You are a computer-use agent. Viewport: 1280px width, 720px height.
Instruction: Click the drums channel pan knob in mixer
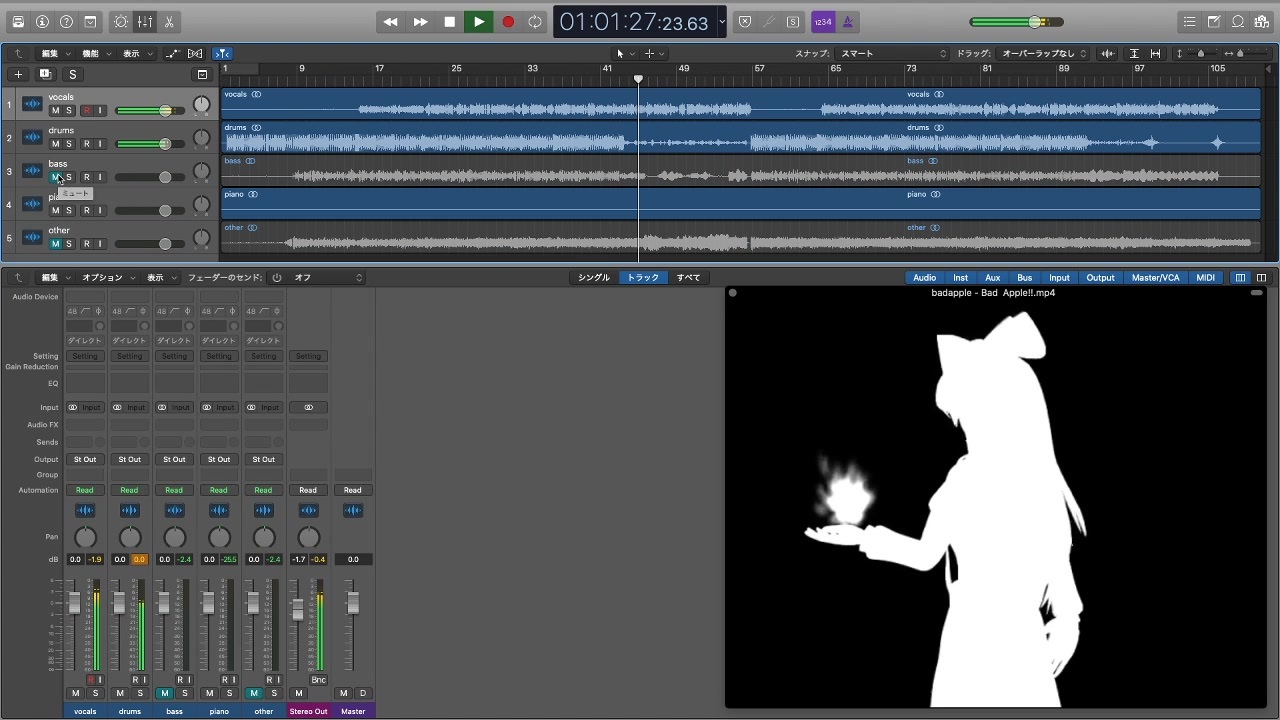(x=130, y=537)
